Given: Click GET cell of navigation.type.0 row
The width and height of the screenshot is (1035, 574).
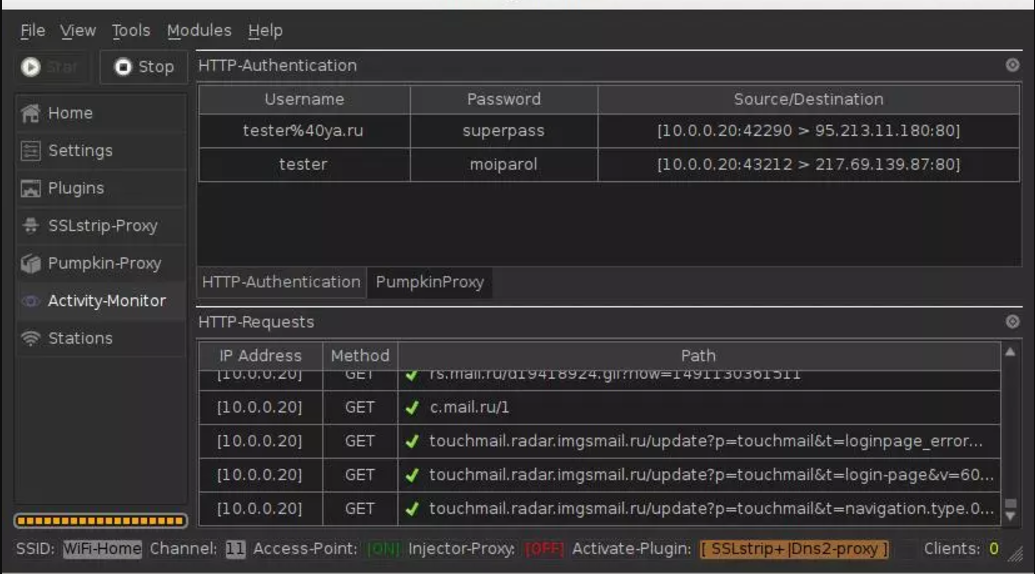Looking at the screenshot, I should [x=360, y=509].
